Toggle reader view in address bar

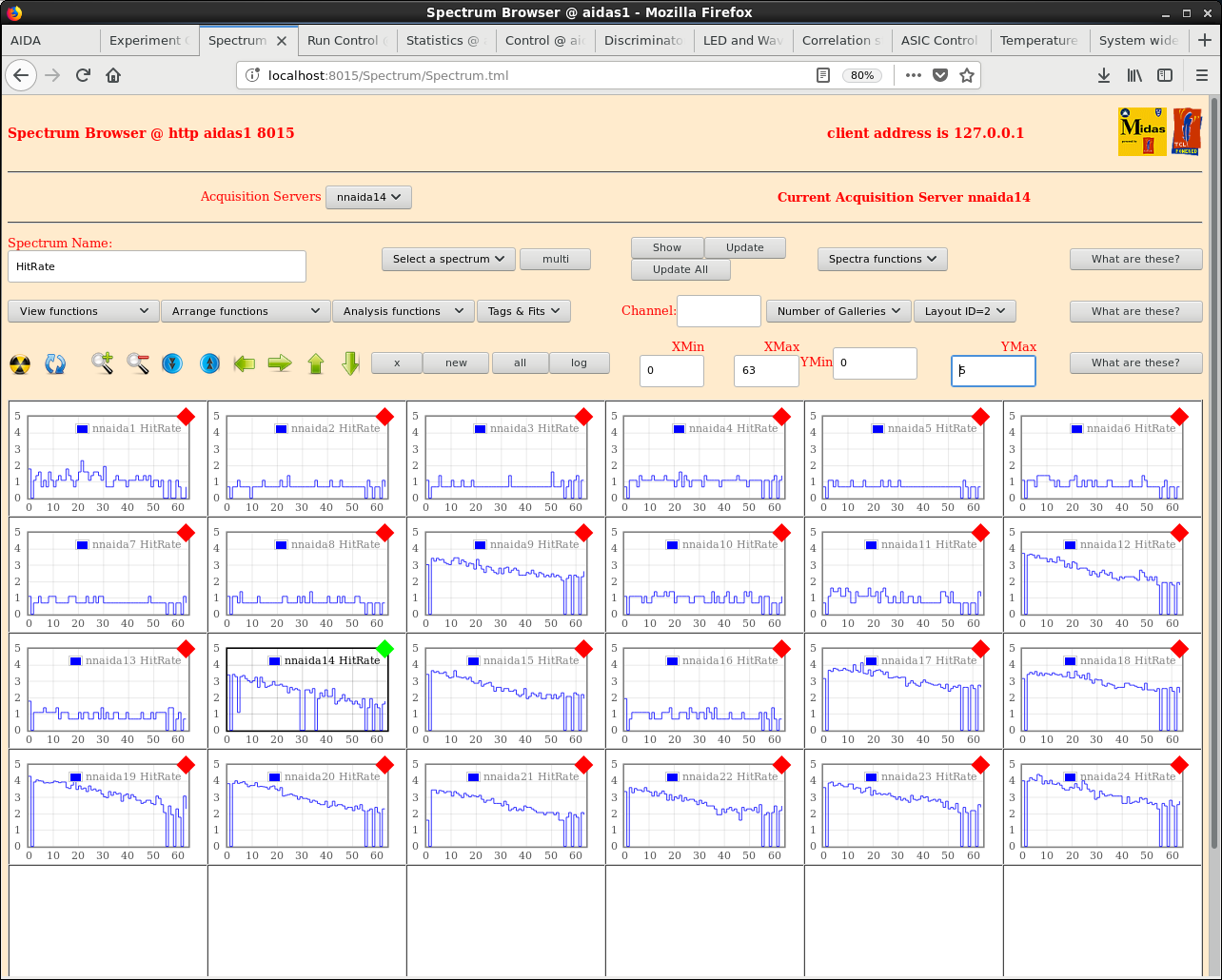pyautogui.click(x=823, y=75)
